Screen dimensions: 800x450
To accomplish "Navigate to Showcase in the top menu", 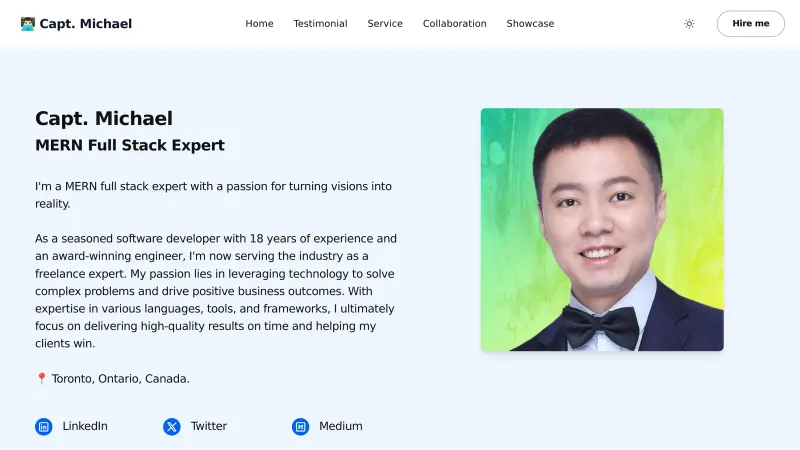I will coord(530,24).
